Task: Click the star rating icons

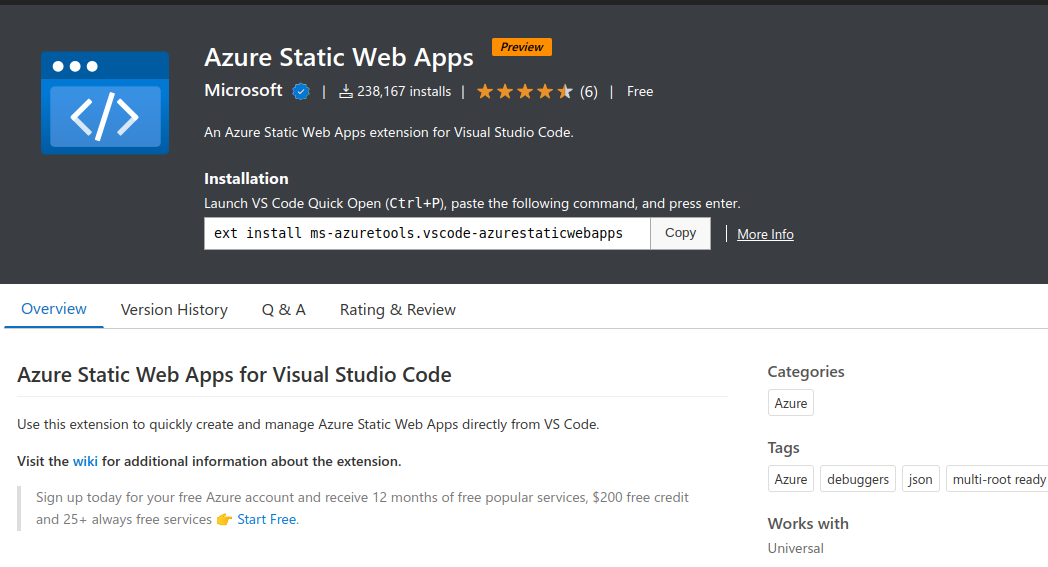Action: pos(525,92)
